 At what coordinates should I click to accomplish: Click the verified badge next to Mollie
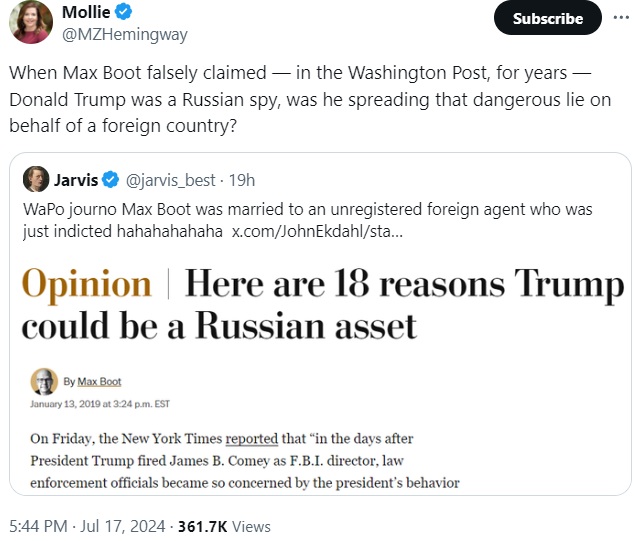click(x=124, y=13)
